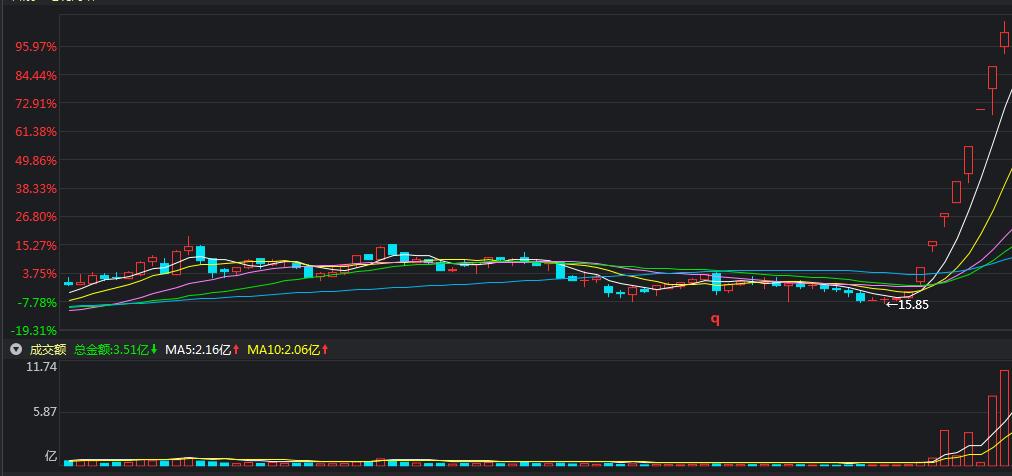Click the 5.87 volume axis label
The width and height of the screenshot is (1012, 476).
point(46,412)
